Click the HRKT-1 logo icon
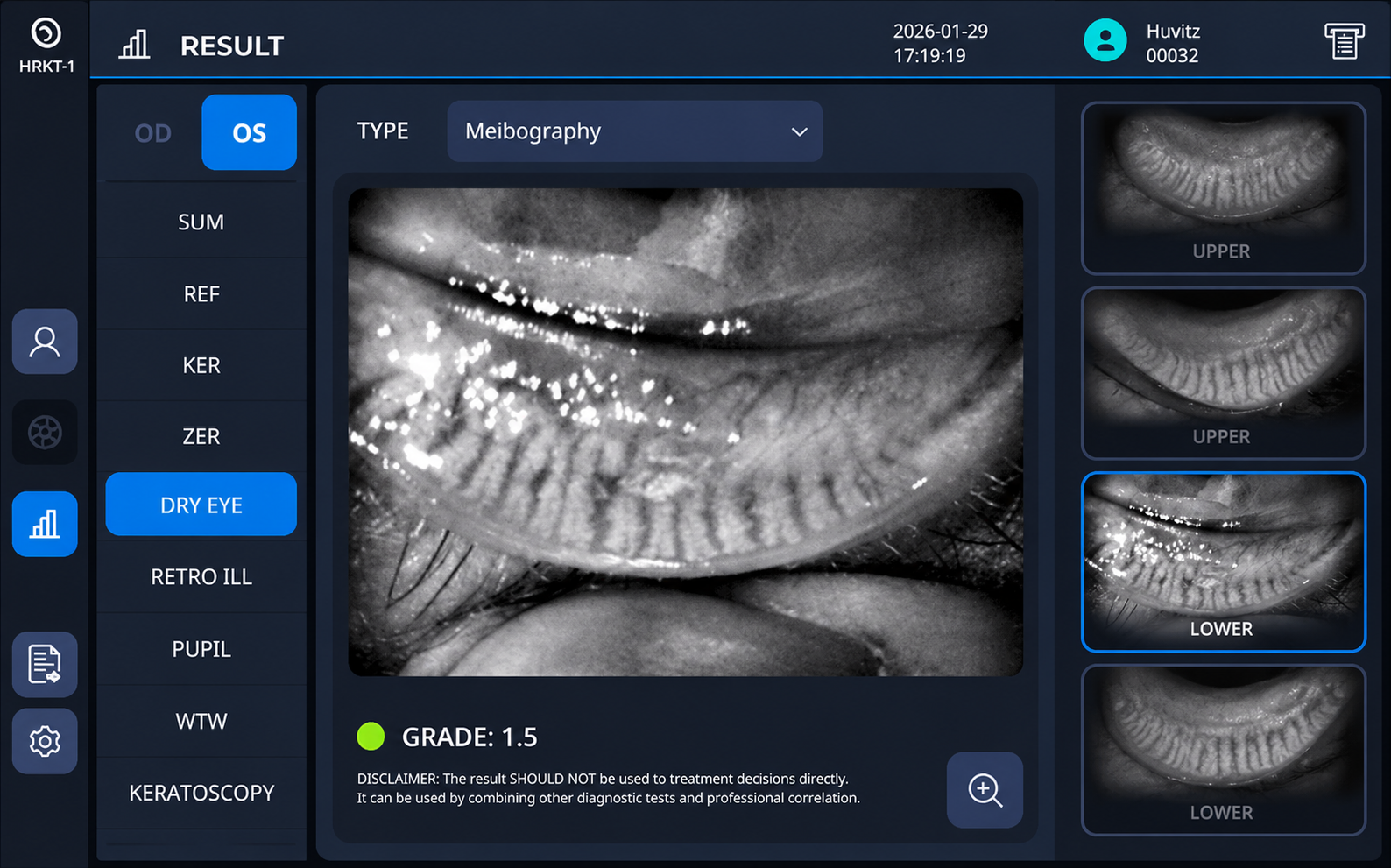Viewport: 1391px width, 868px height. (46, 33)
